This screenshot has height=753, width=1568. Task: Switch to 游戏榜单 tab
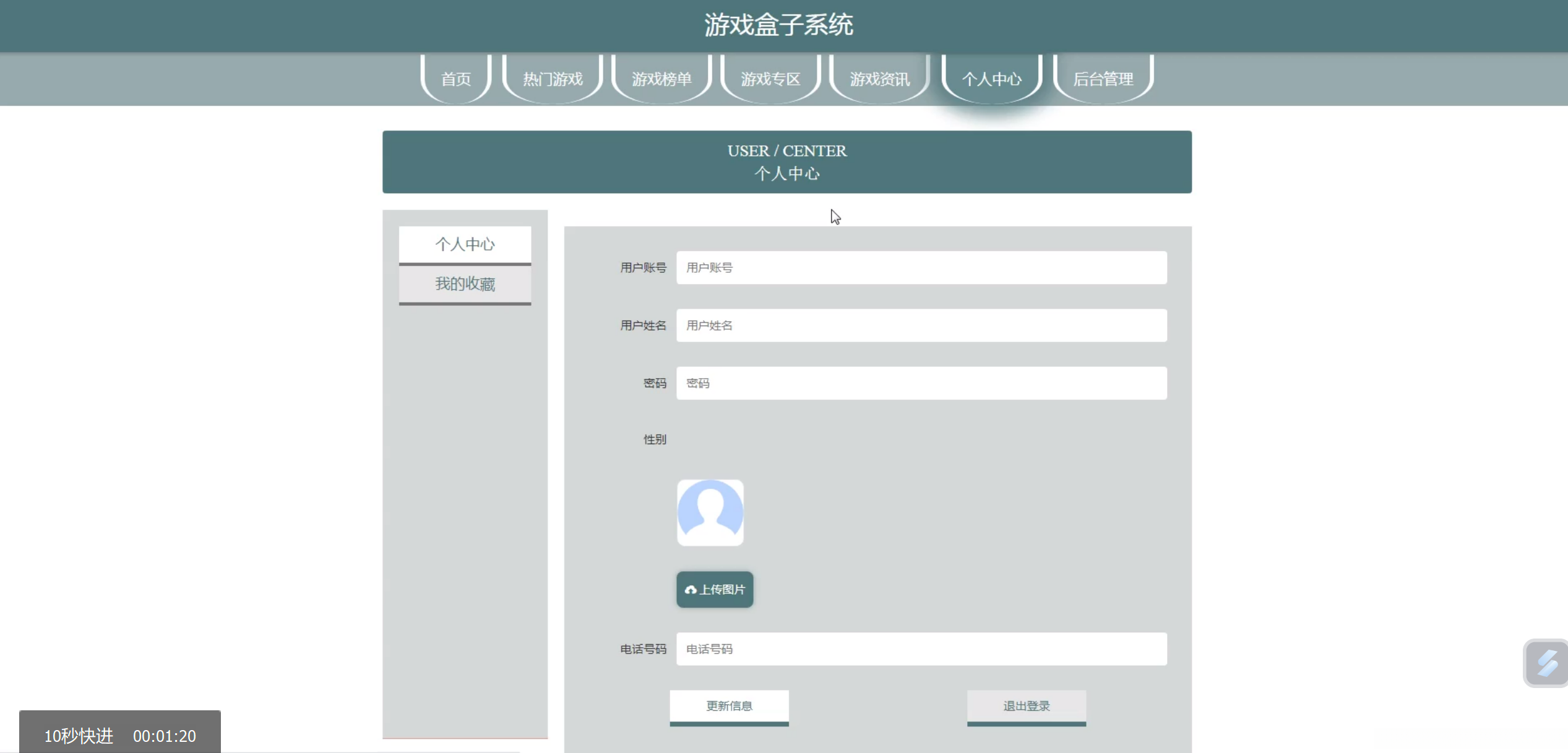point(661,79)
